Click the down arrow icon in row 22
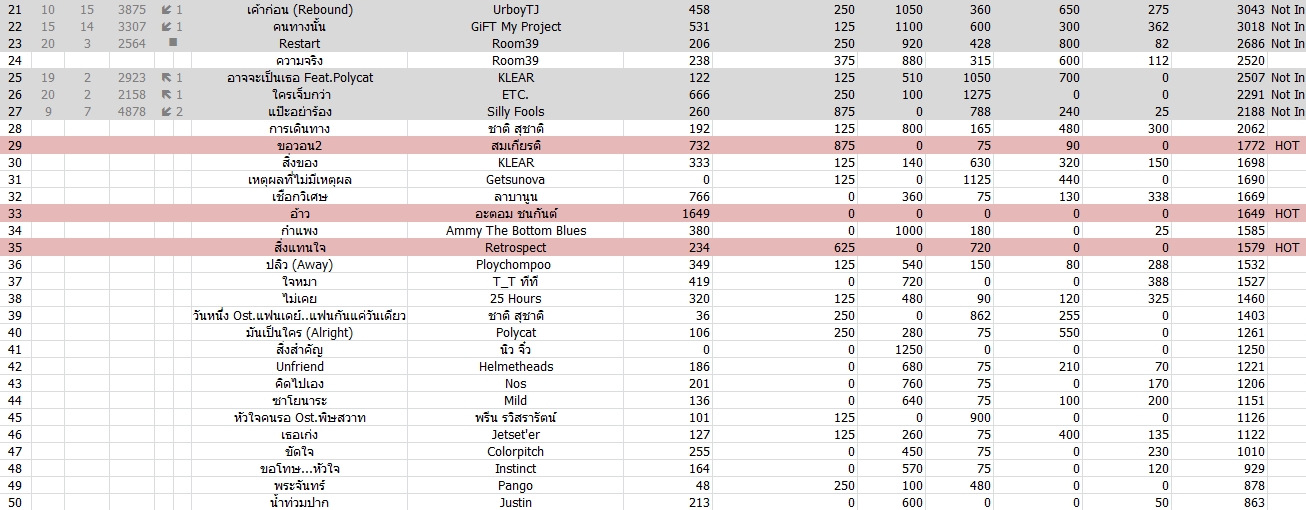 [x=166, y=26]
